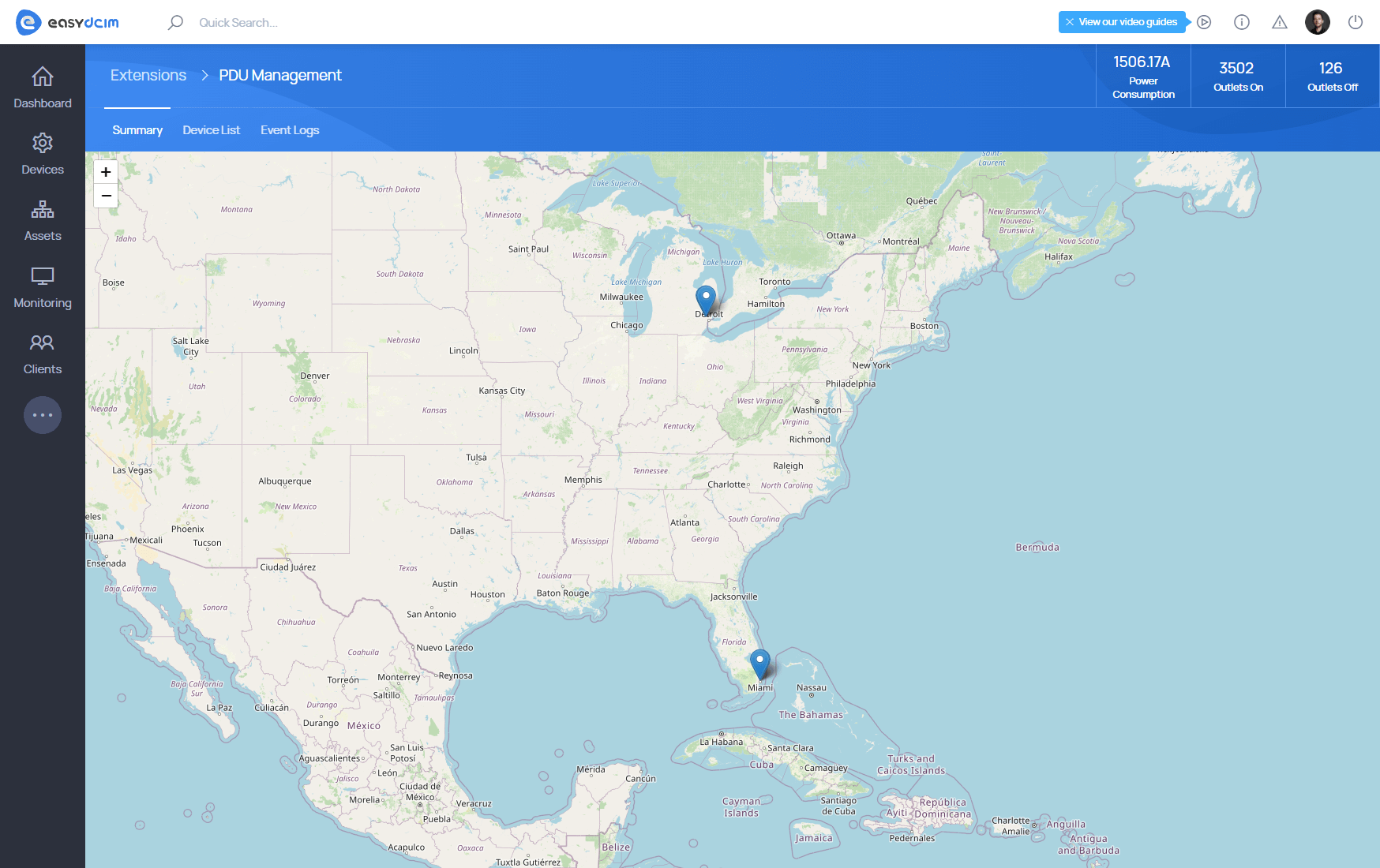
Task: Open Assets hierarchy icon in sidebar
Action: (43, 209)
